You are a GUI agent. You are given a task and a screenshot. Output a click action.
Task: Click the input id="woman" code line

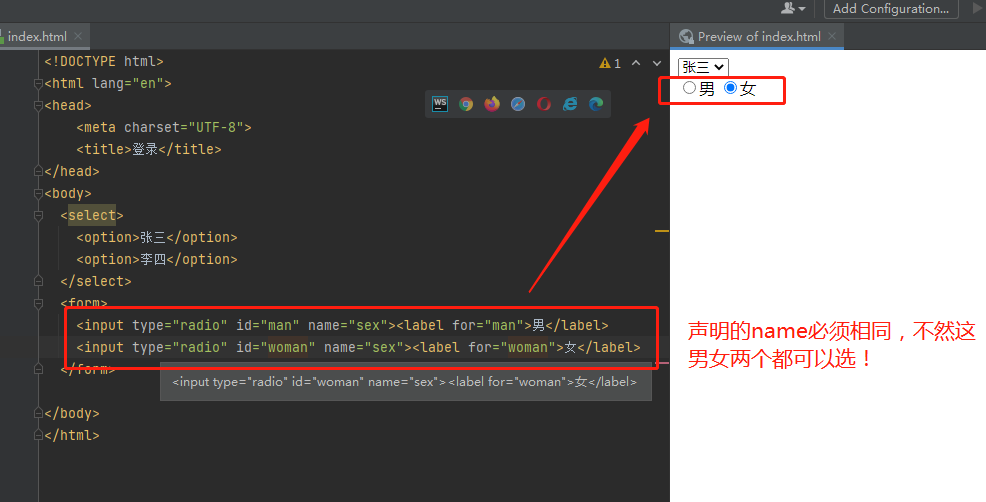click(x=358, y=347)
